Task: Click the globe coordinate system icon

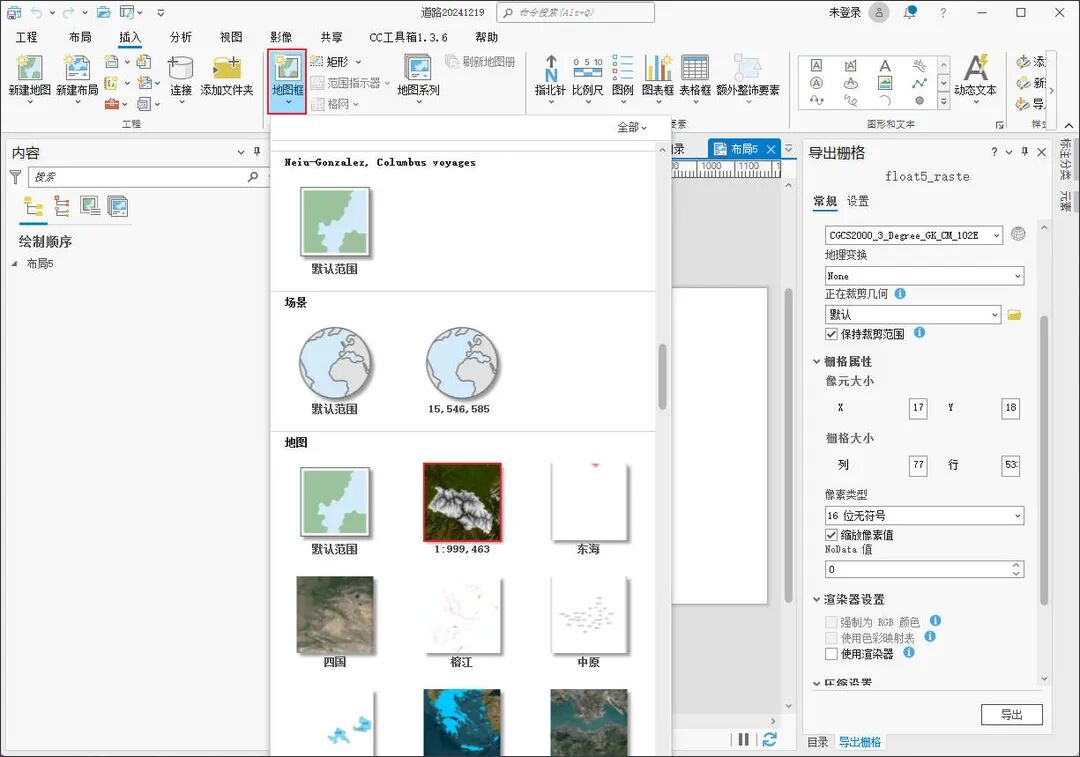Action: 1018,234
